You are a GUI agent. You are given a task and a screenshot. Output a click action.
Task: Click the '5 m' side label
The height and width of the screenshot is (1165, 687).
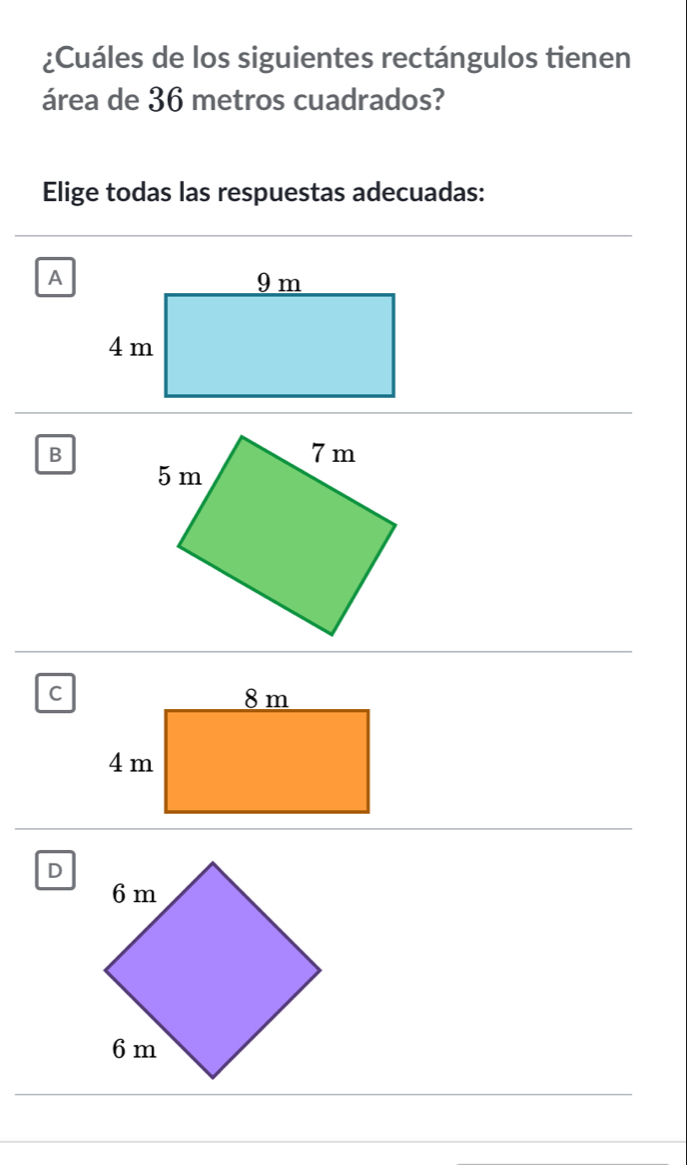180,476
